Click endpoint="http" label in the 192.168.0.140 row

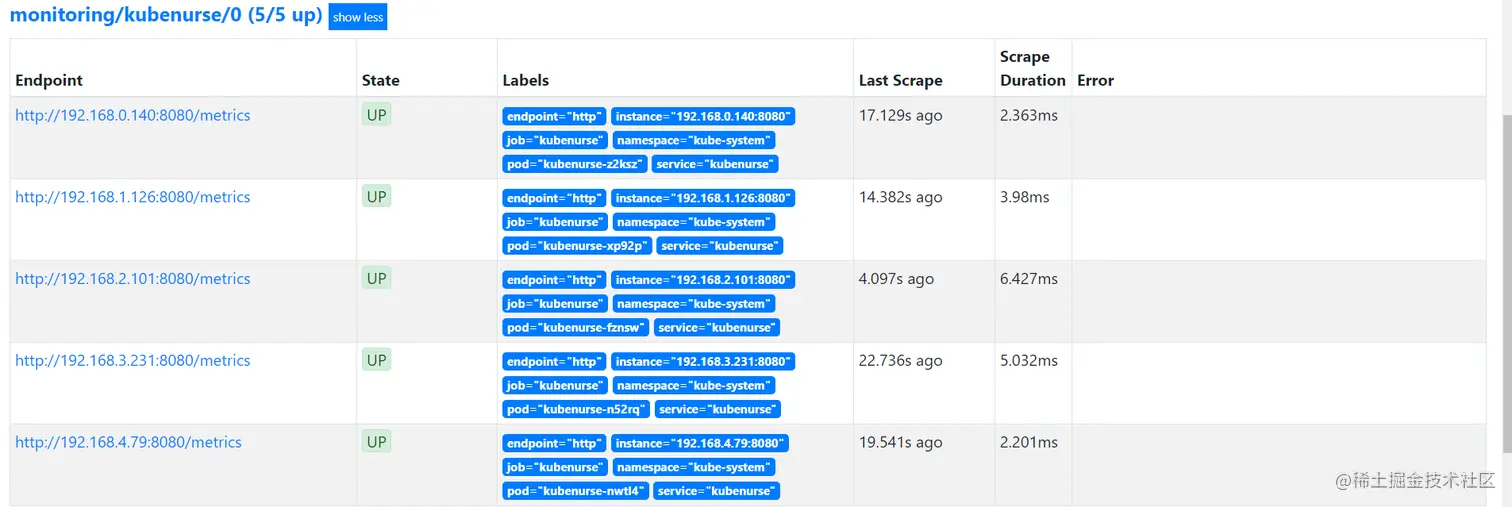(554, 117)
